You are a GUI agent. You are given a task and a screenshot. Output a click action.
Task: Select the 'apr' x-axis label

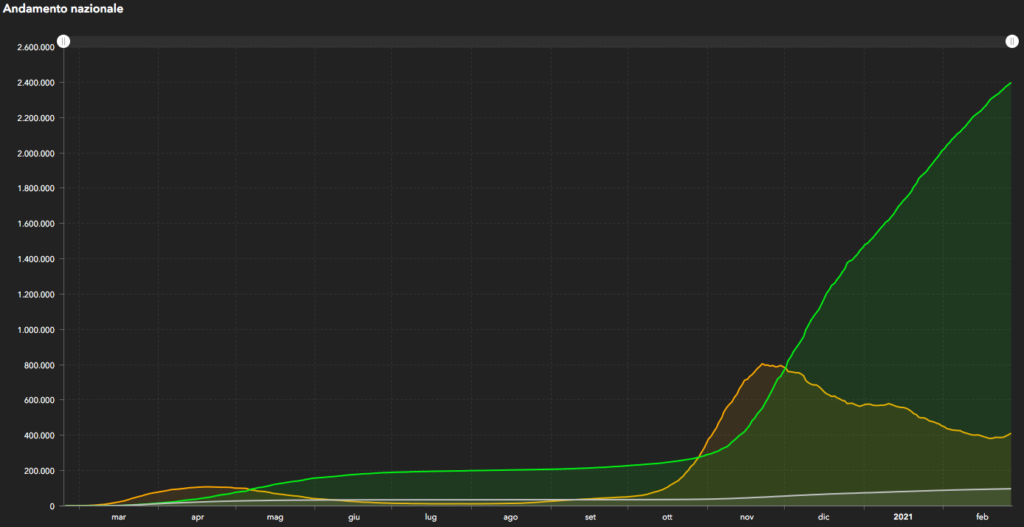pos(197,517)
